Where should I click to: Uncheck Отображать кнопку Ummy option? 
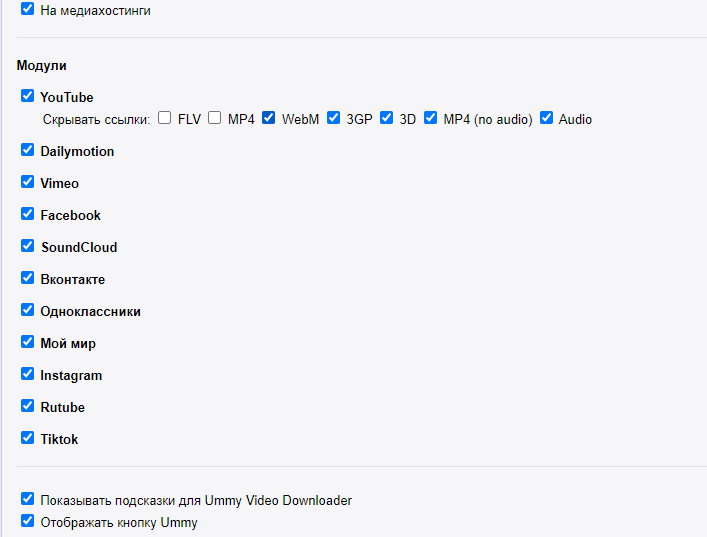click(28, 521)
